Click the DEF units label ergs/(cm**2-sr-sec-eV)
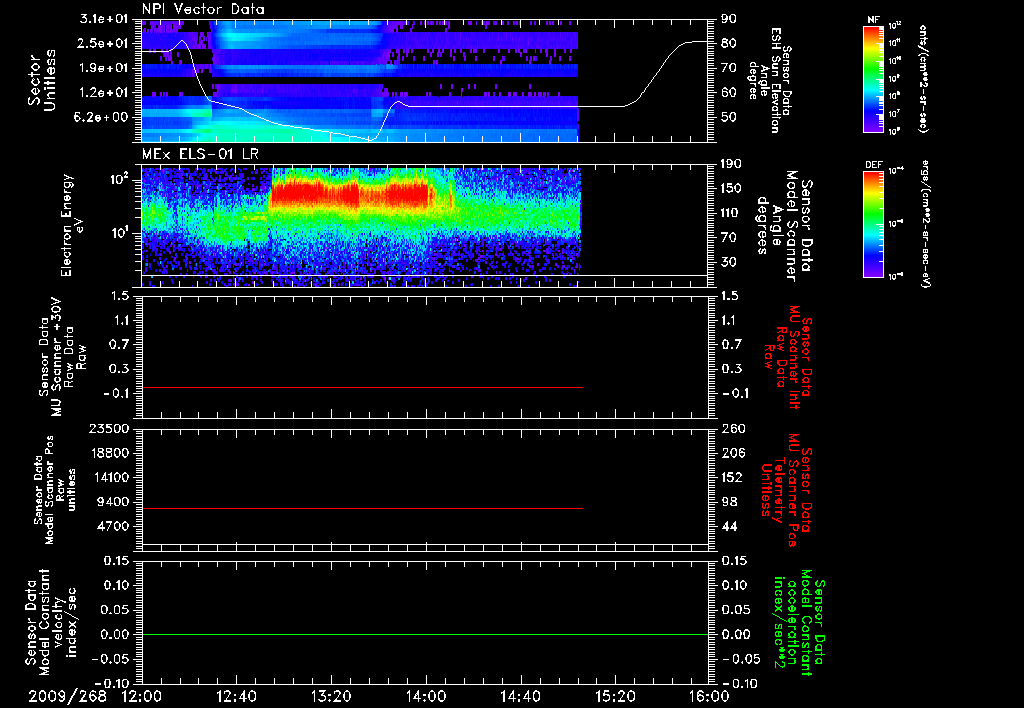 click(x=925, y=224)
